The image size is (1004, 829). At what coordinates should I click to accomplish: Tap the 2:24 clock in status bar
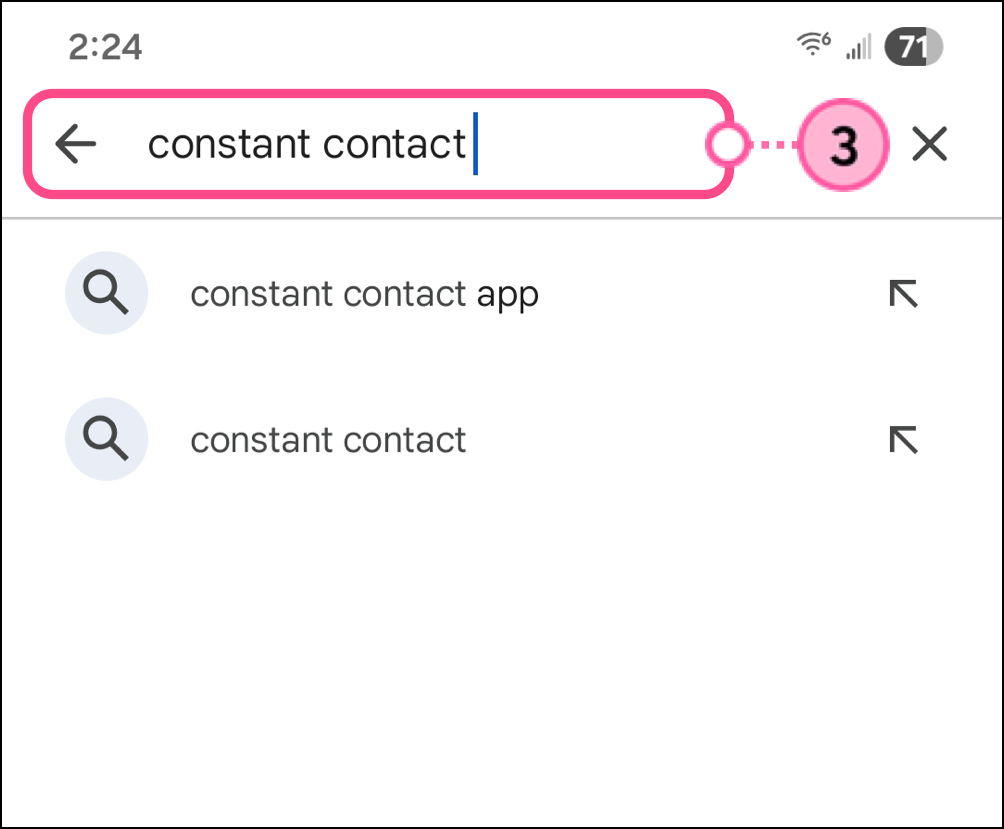[x=105, y=46]
